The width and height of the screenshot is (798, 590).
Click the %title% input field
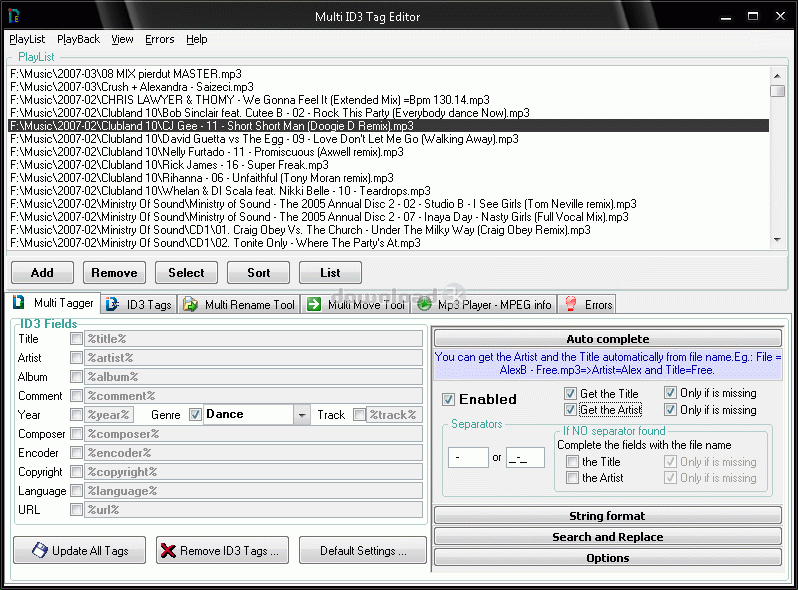click(253, 339)
